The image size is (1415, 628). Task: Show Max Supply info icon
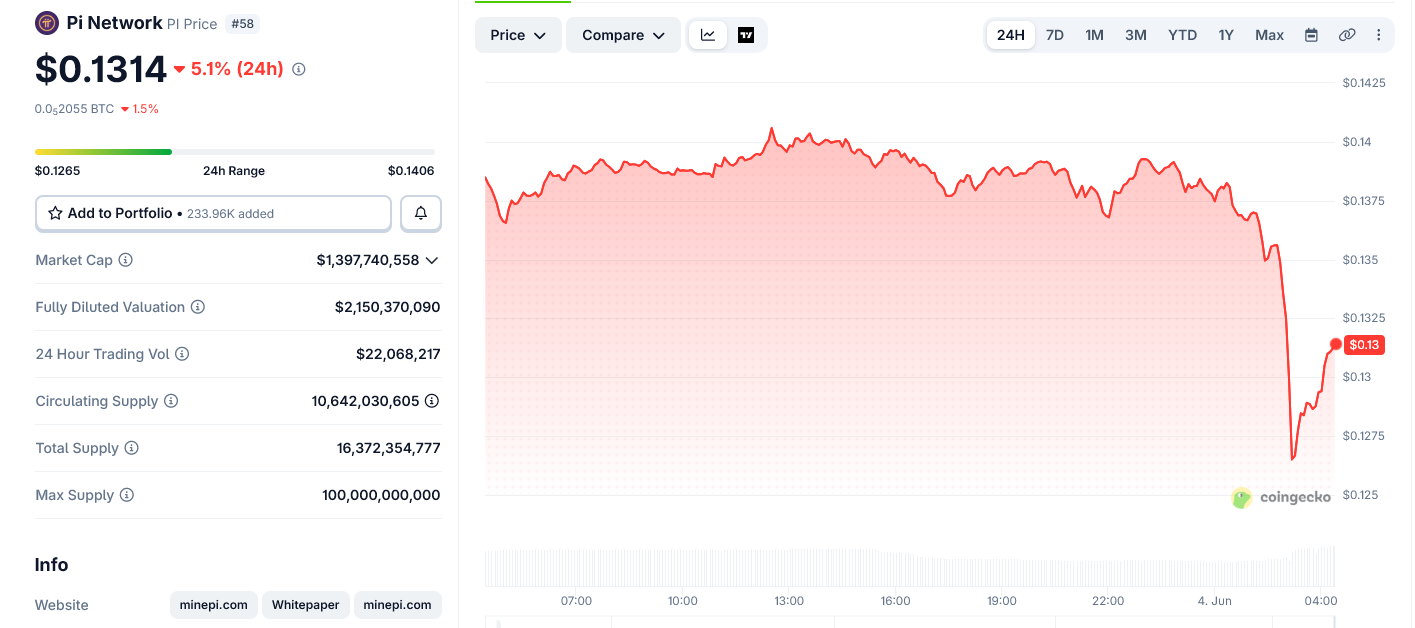[x=127, y=495]
